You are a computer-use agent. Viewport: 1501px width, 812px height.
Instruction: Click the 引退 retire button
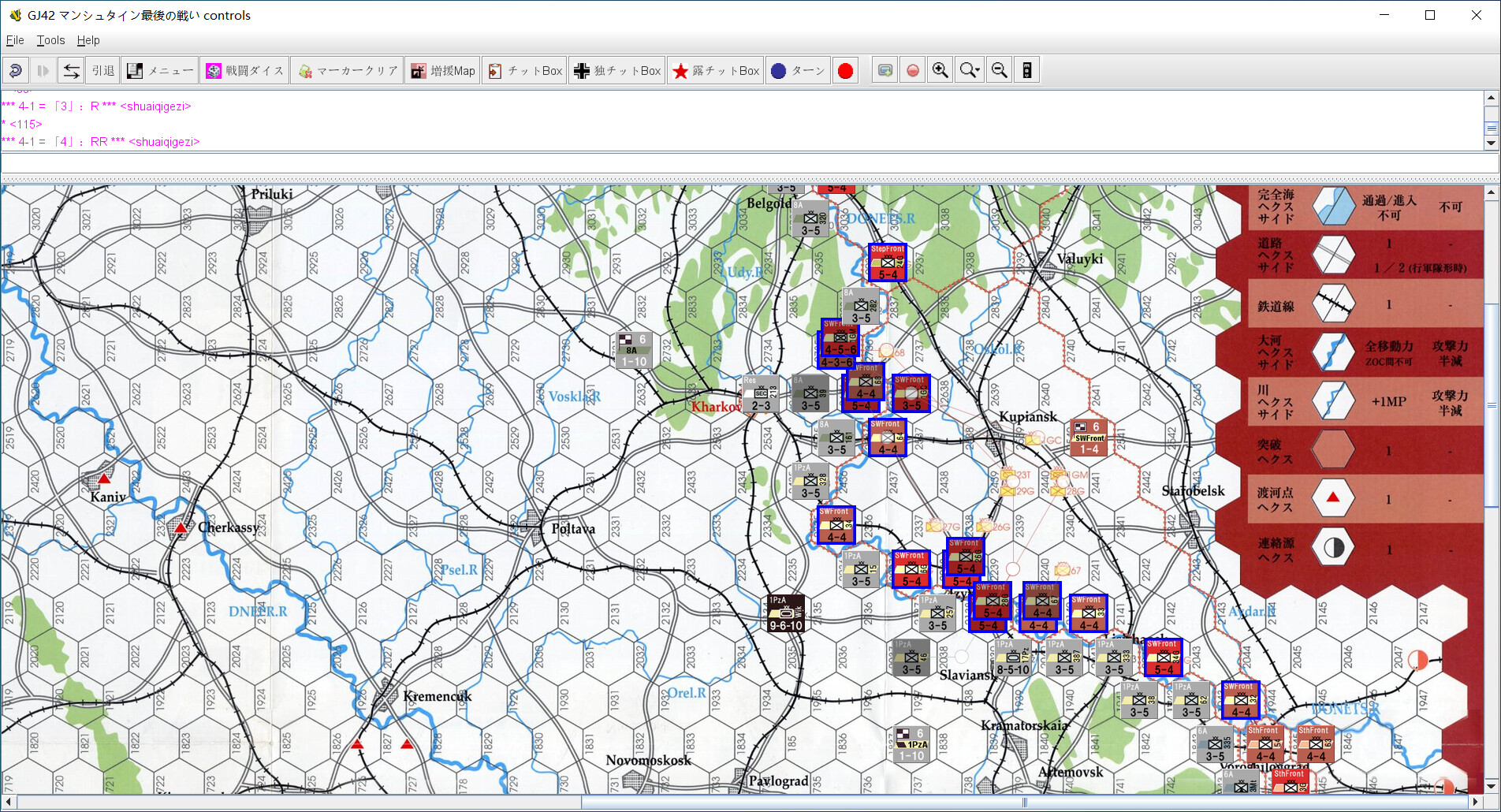coord(103,71)
